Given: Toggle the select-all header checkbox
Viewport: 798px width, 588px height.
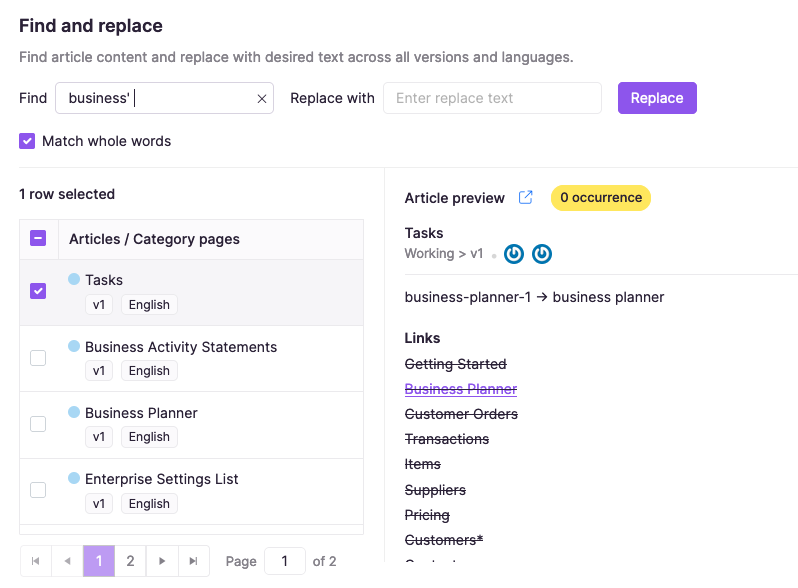Looking at the screenshot, I should pyautogui.click(x=38, y=239).
